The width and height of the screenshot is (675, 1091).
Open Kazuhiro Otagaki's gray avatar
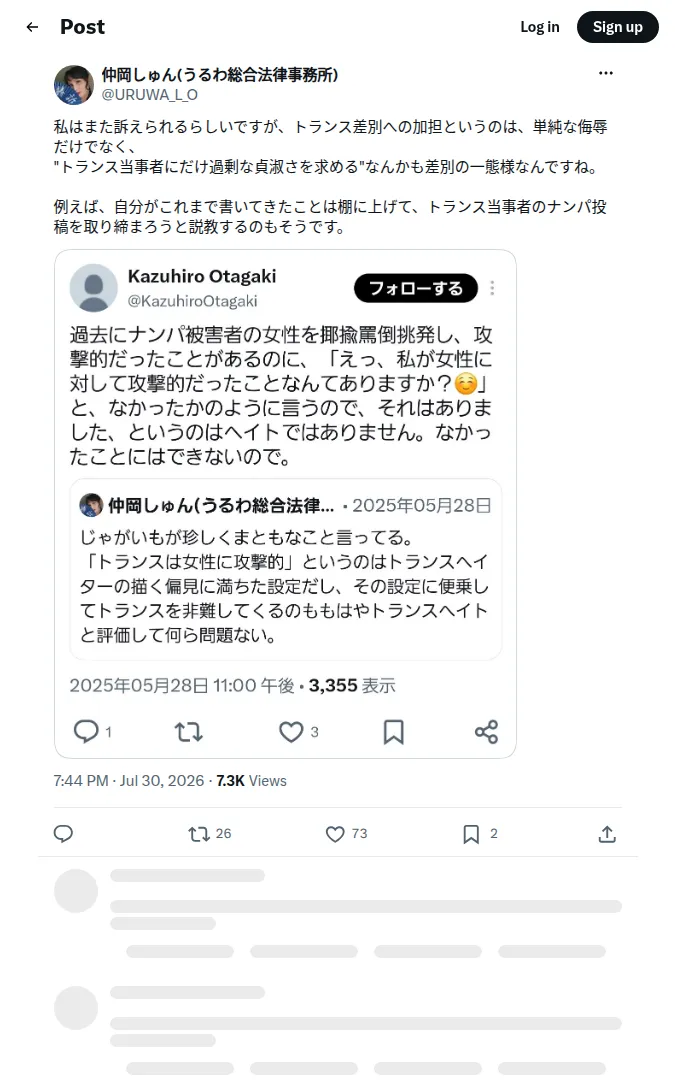(93, 288)
